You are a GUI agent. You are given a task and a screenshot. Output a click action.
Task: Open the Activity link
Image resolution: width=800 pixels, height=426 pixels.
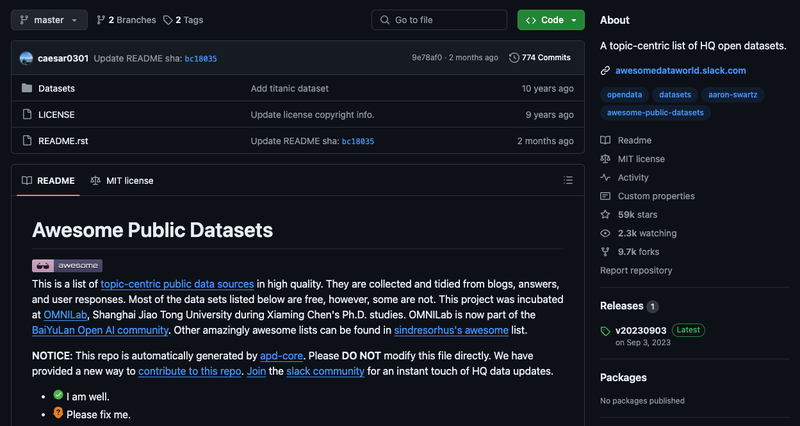point(633,178)
